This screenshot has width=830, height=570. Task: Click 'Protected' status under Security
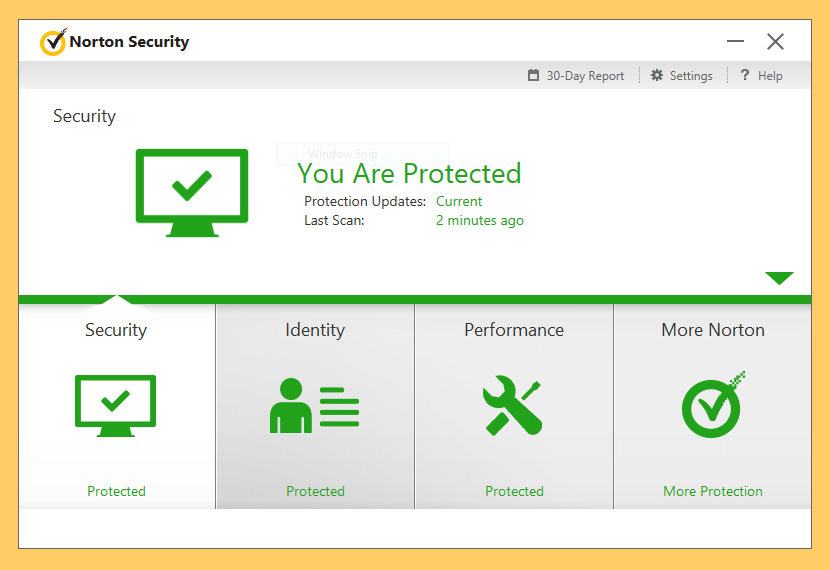click(116, 491)
